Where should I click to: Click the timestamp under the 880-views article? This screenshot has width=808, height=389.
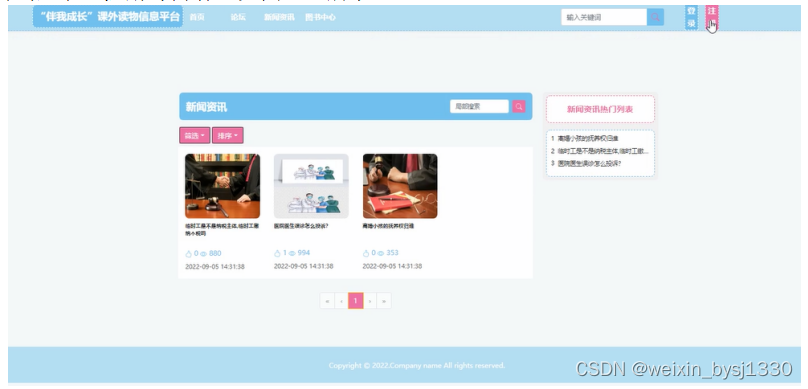[x=215, y=267]
